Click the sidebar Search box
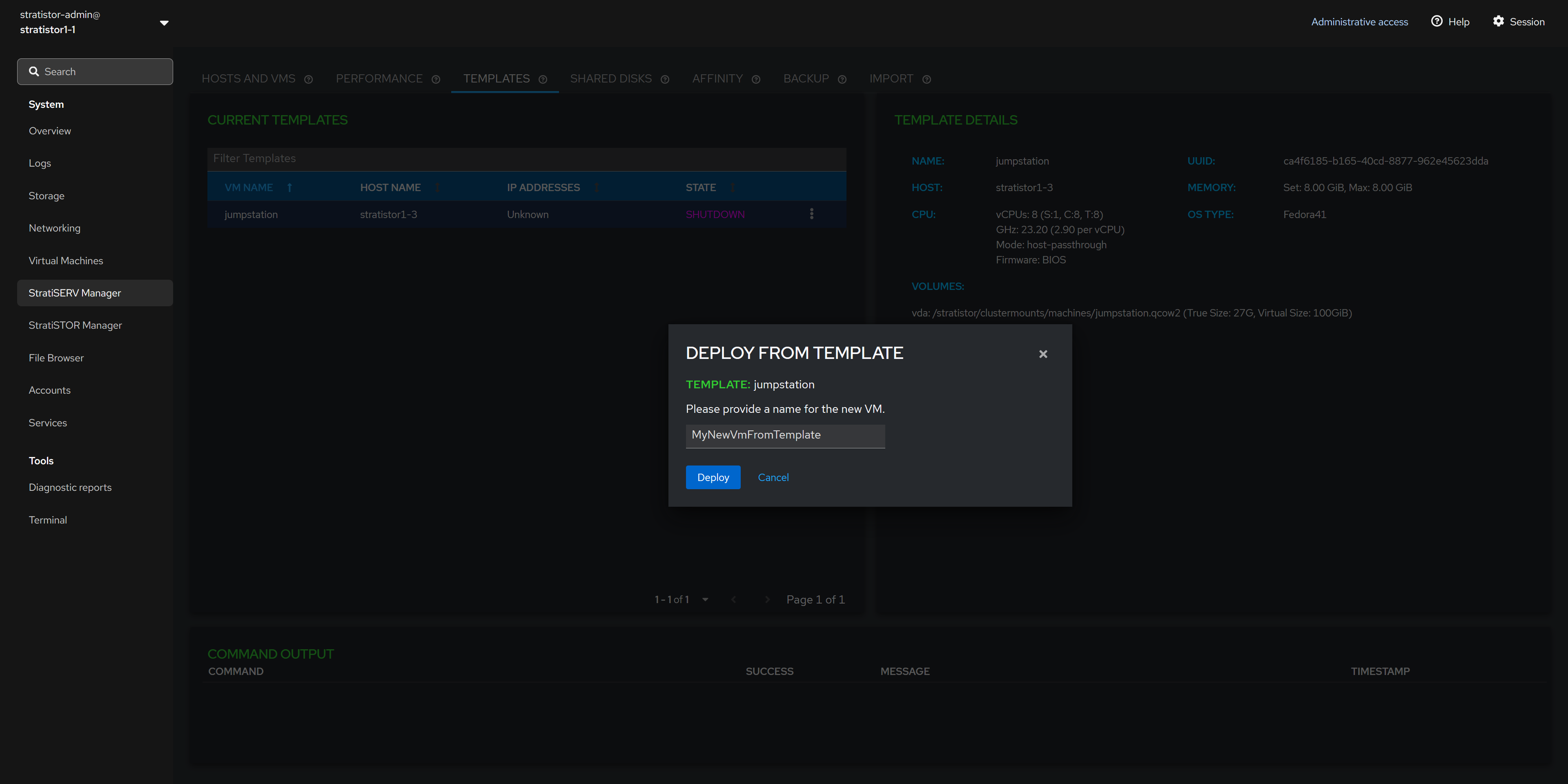1568x784 pixels. click(95, 72)
